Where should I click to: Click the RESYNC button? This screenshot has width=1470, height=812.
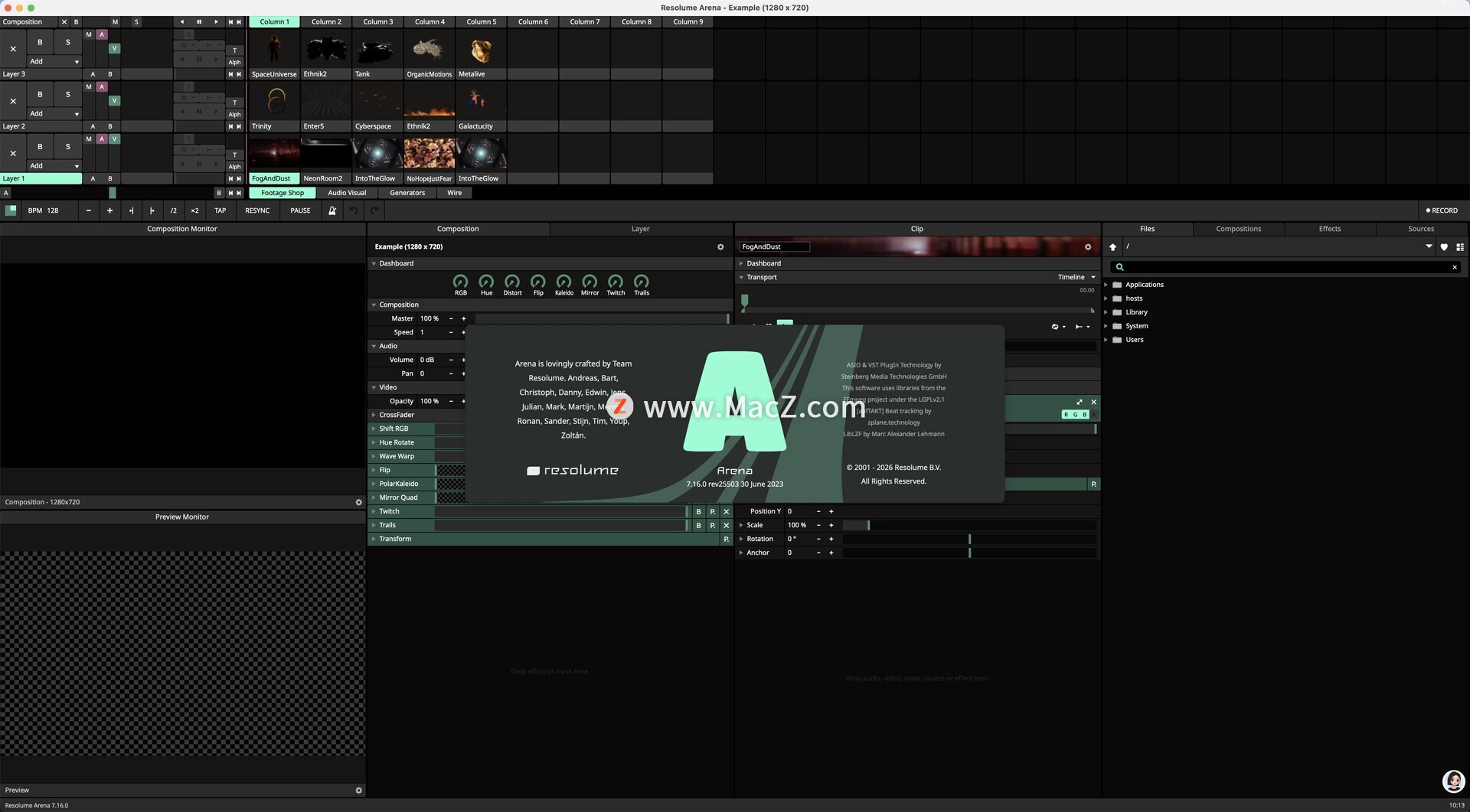(257, 210)
